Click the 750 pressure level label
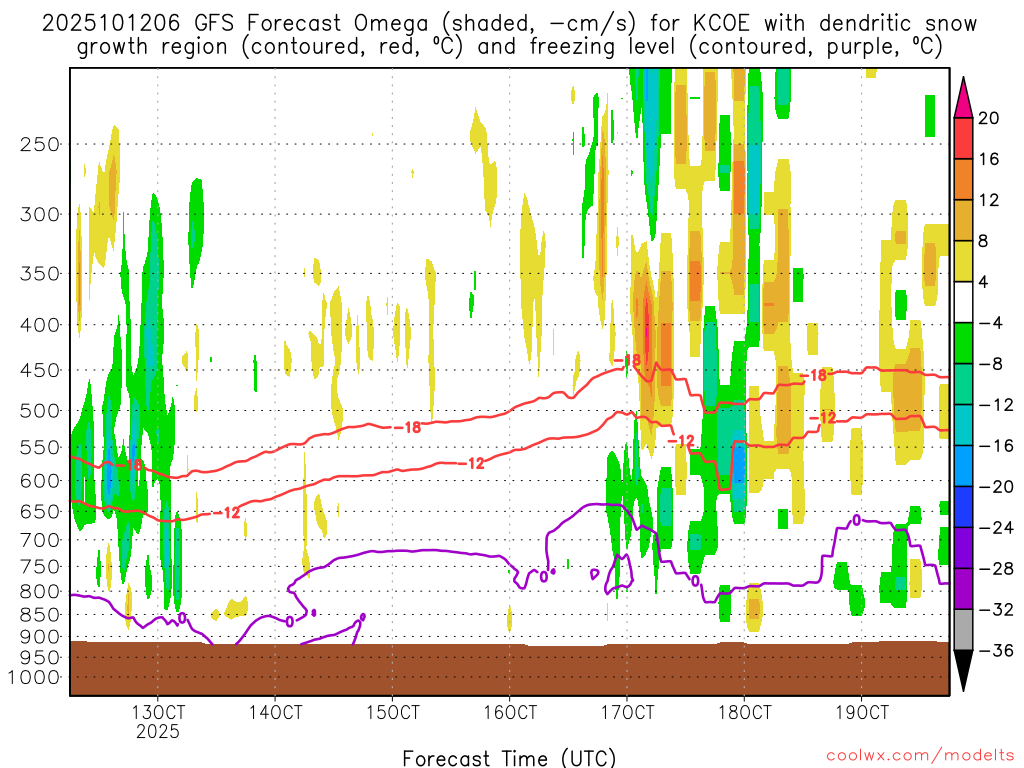 [40, 567]
